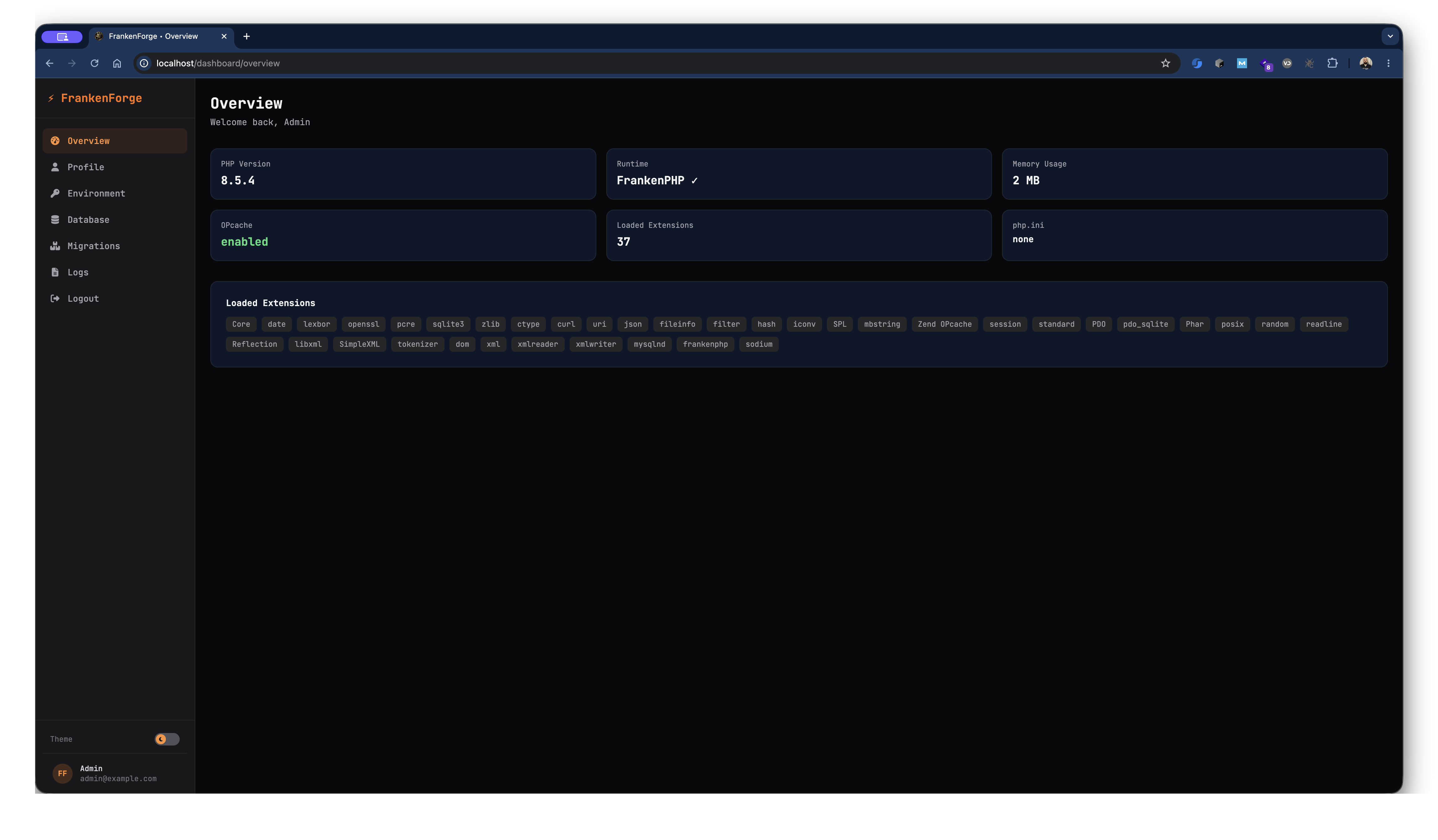The width and height of the screenshot is (1438, 840).
Task: Click the lexbor extension tag
Action: (317, 324)
